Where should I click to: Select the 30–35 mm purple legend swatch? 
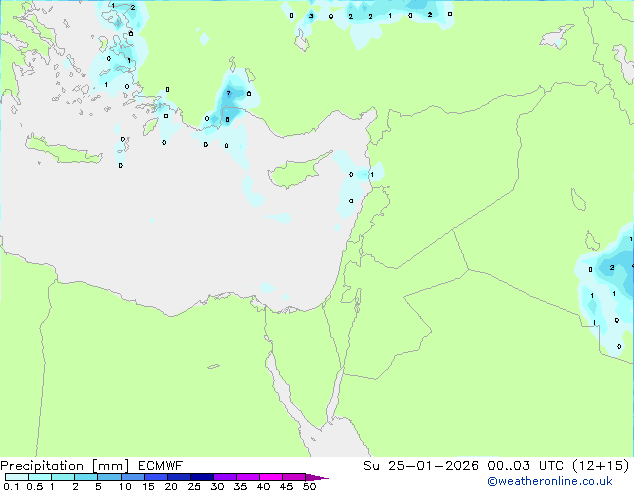pos(224,477)
